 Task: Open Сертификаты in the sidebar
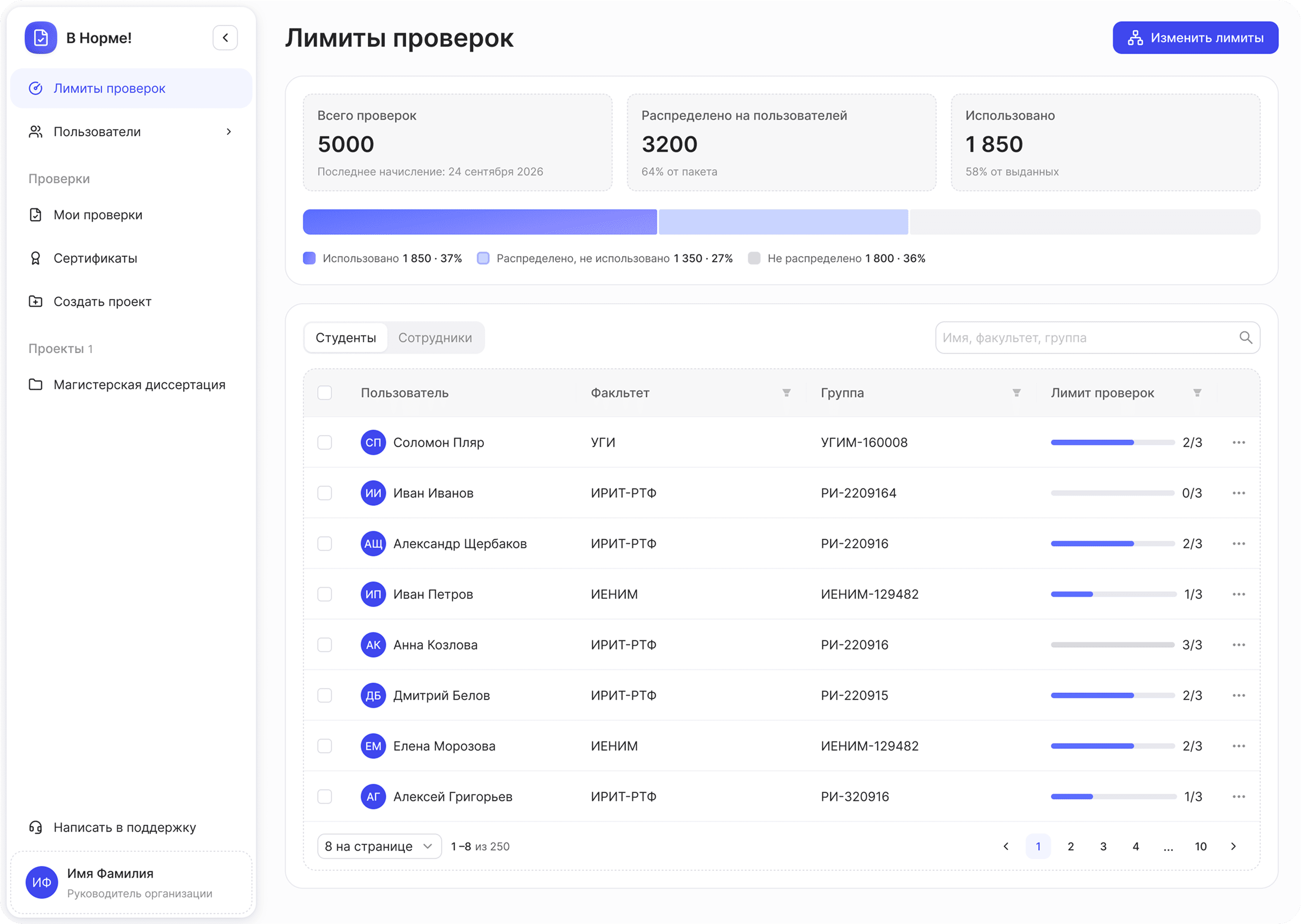click(131, 258)
